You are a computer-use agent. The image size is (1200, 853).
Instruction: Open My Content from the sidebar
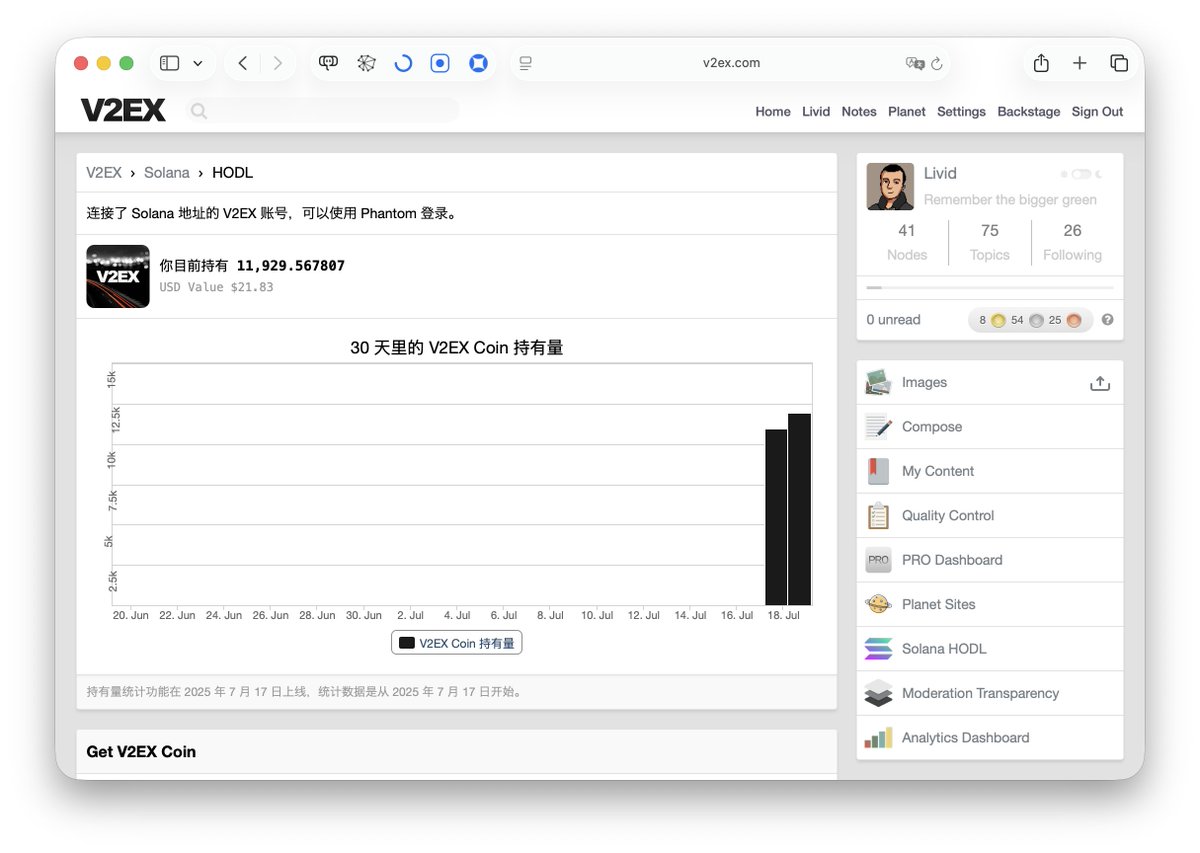tap(990, 471)
